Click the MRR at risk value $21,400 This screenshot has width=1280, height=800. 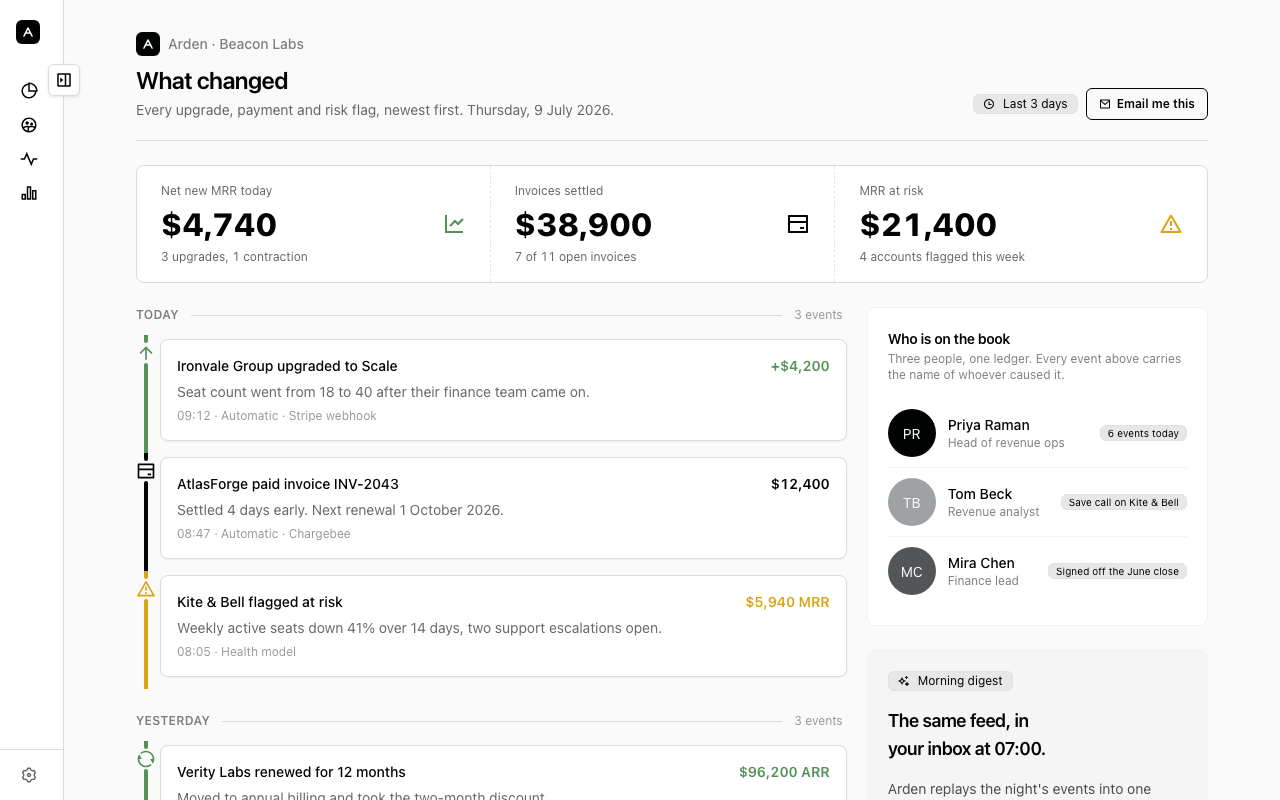tap(928, 225)
